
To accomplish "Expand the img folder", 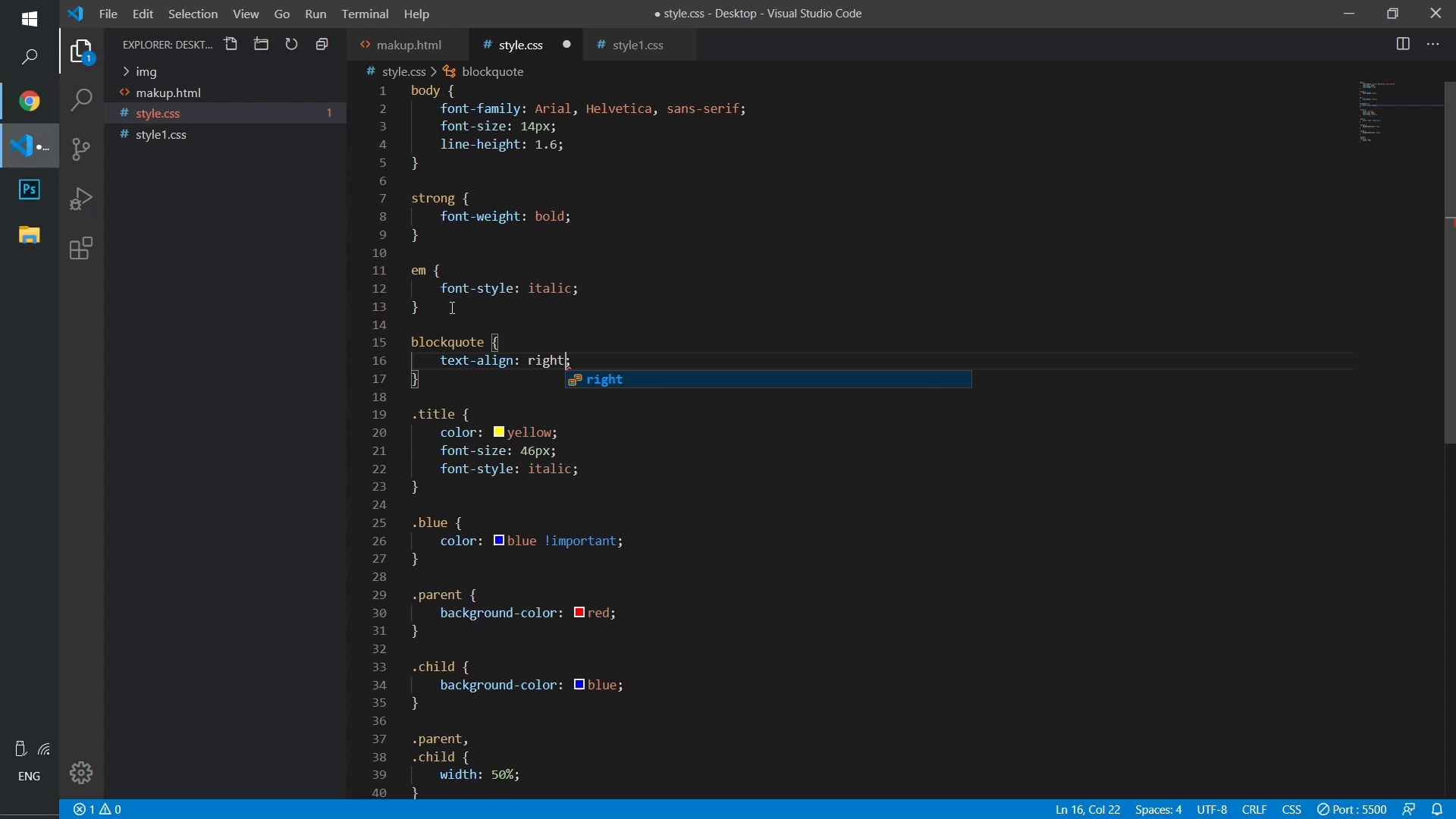I will 146,72.
